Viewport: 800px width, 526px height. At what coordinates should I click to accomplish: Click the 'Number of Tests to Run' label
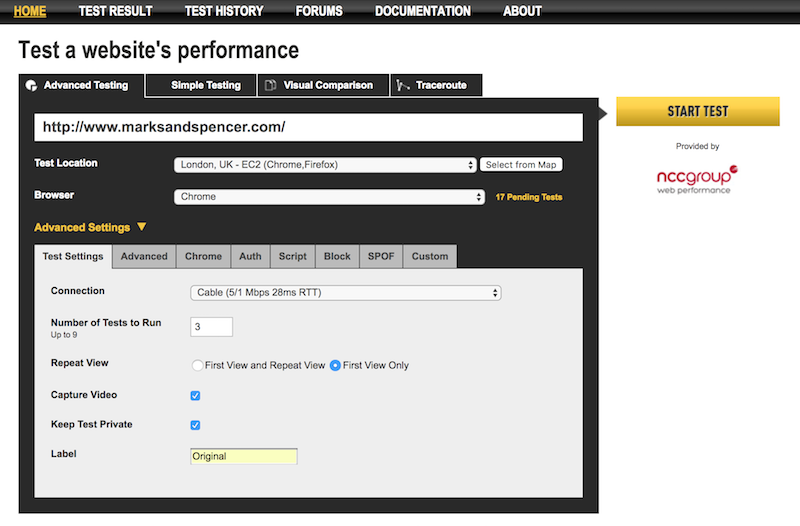click(106, 322)
